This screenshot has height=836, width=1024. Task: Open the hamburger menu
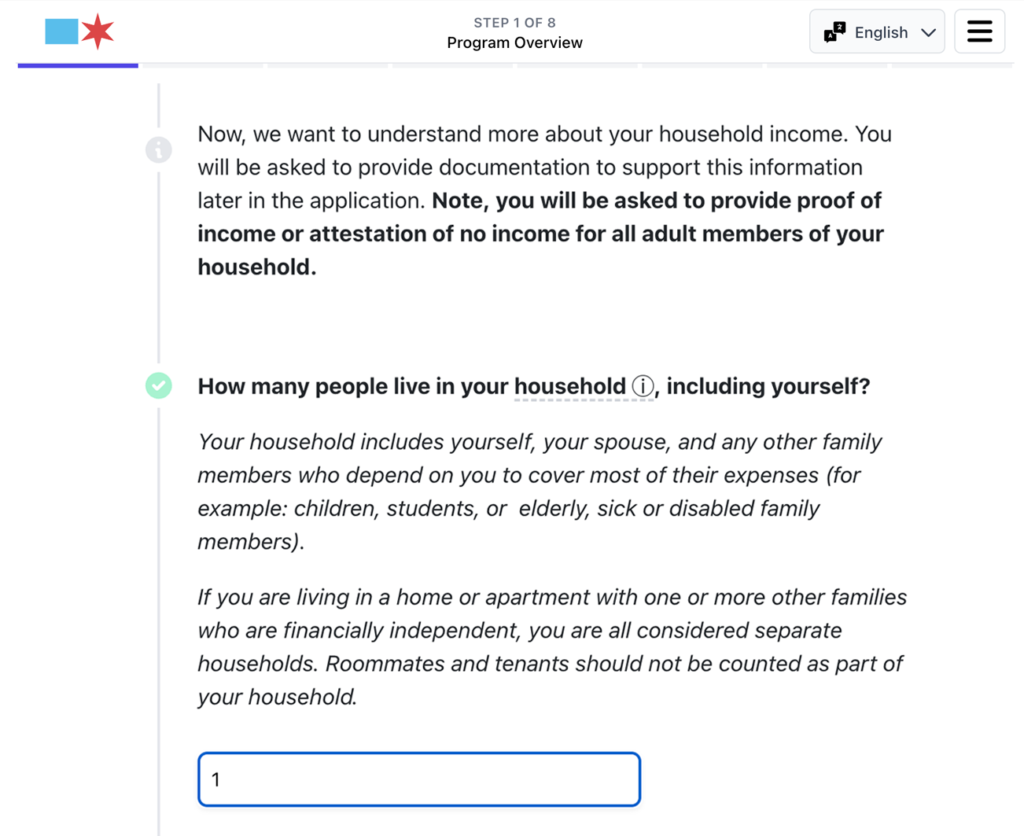979,32
